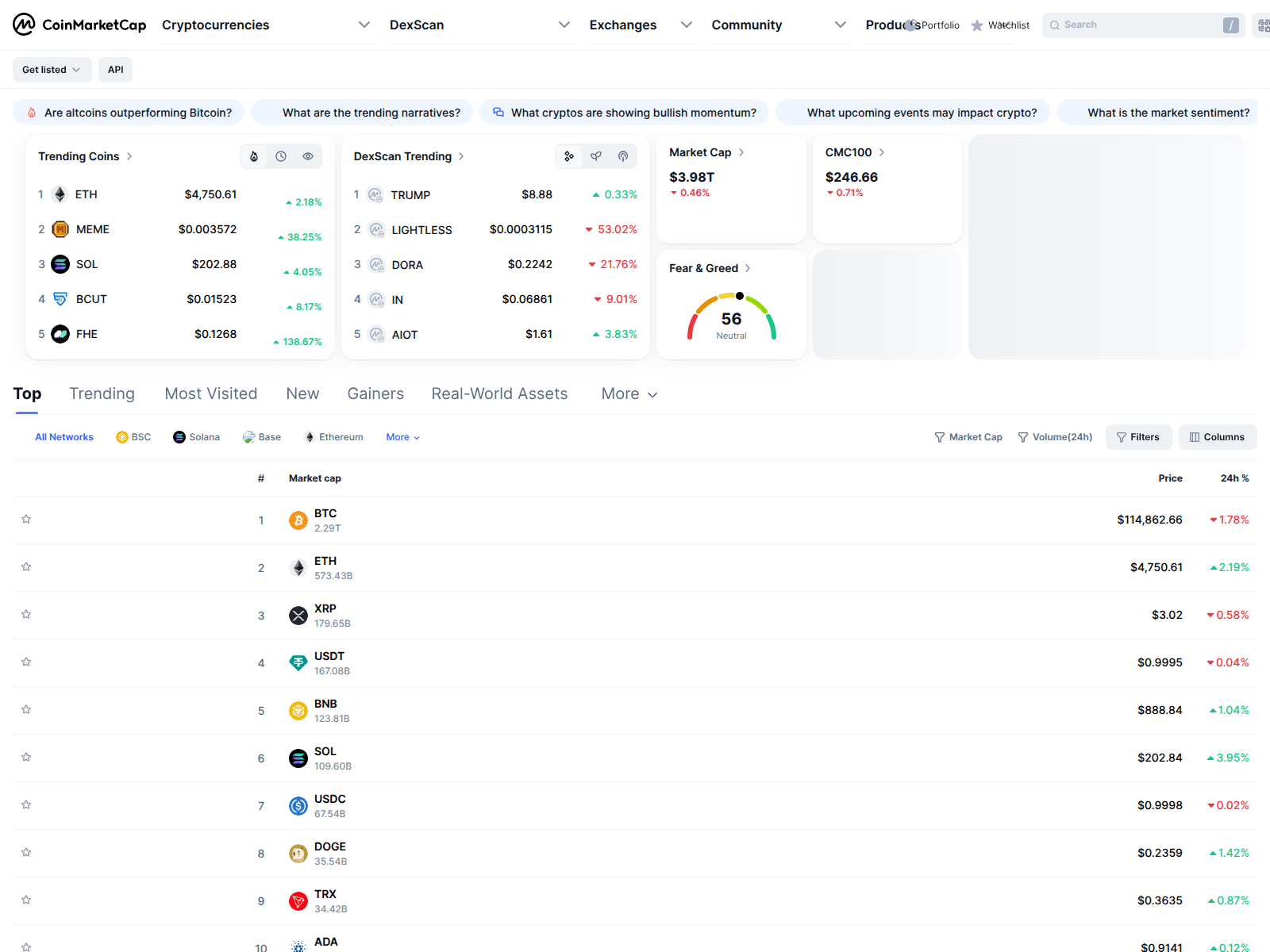
Task: Expand the More networks dropdown
Action: [x=402, y=436]
